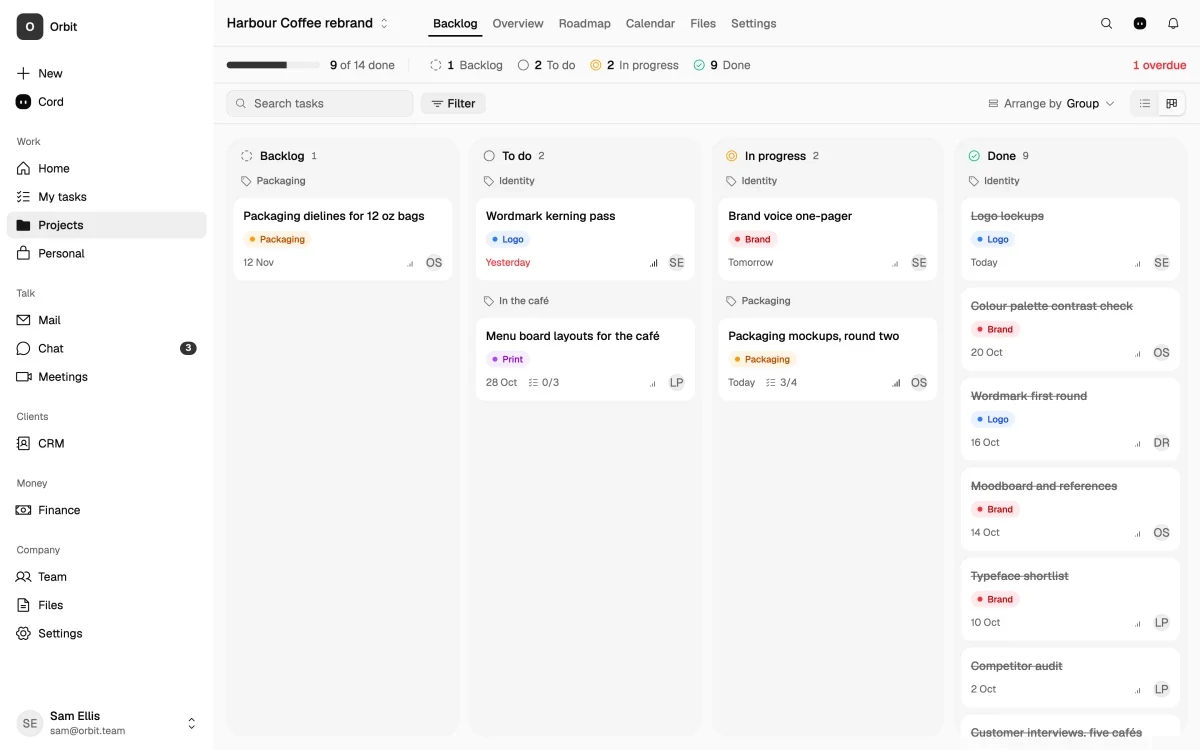Click DR avatar on Wordmark first round card
This screenshot has height=750, width=1200.
[x=1161, y=443]
